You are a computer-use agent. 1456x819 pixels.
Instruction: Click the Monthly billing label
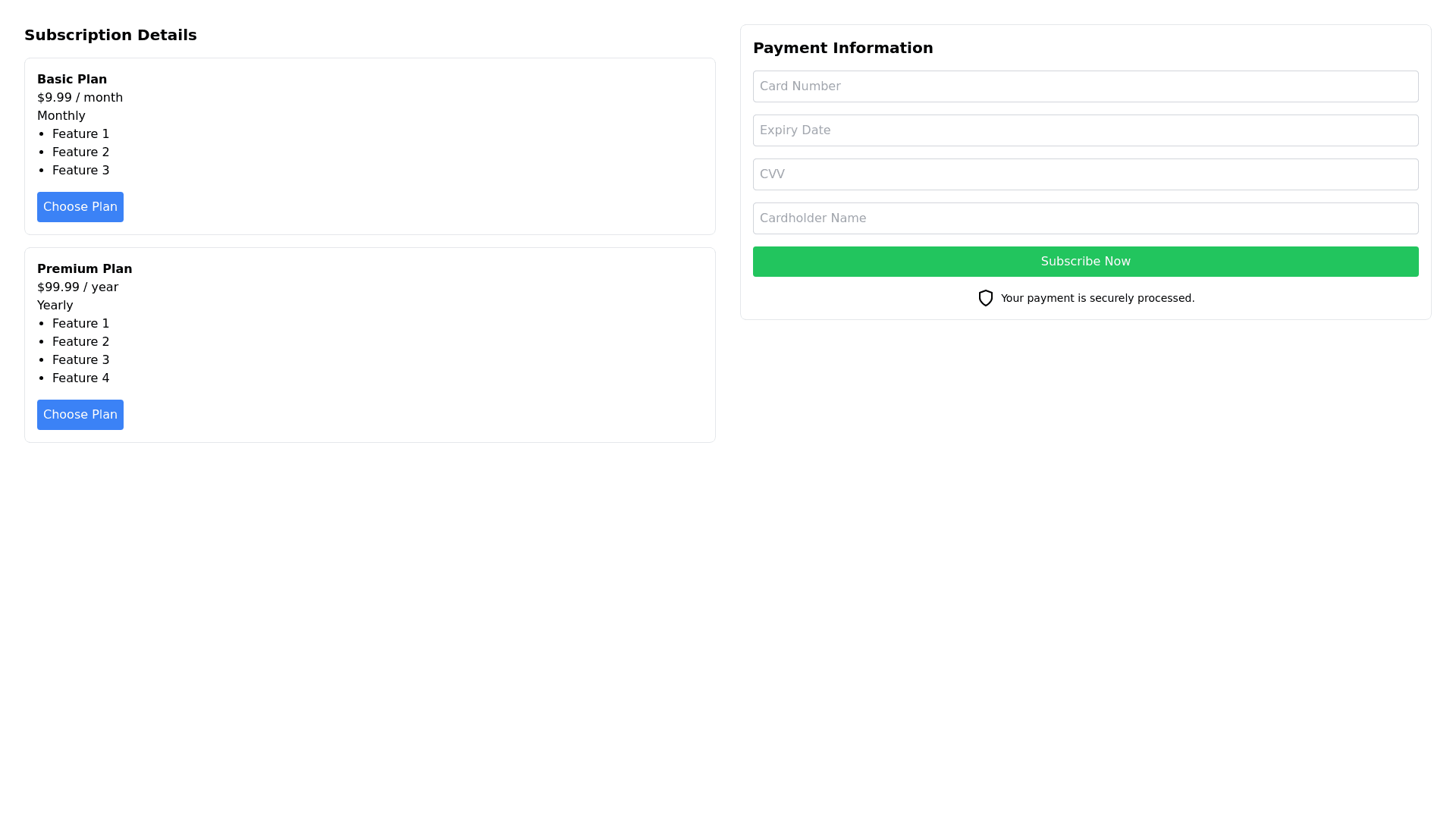(61, 116)
